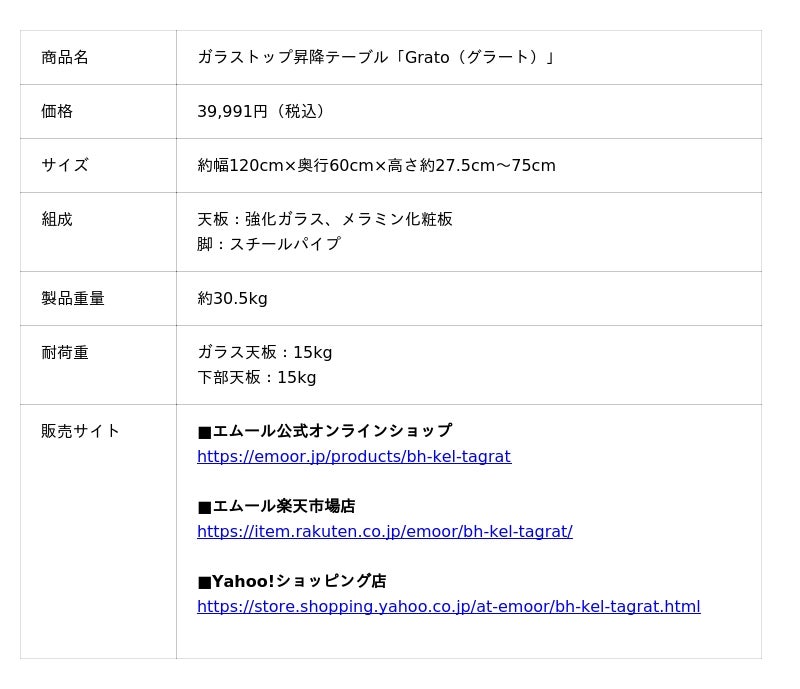
Task: Open the item.rakuten.co.jp product link
Action: [384, 532]
